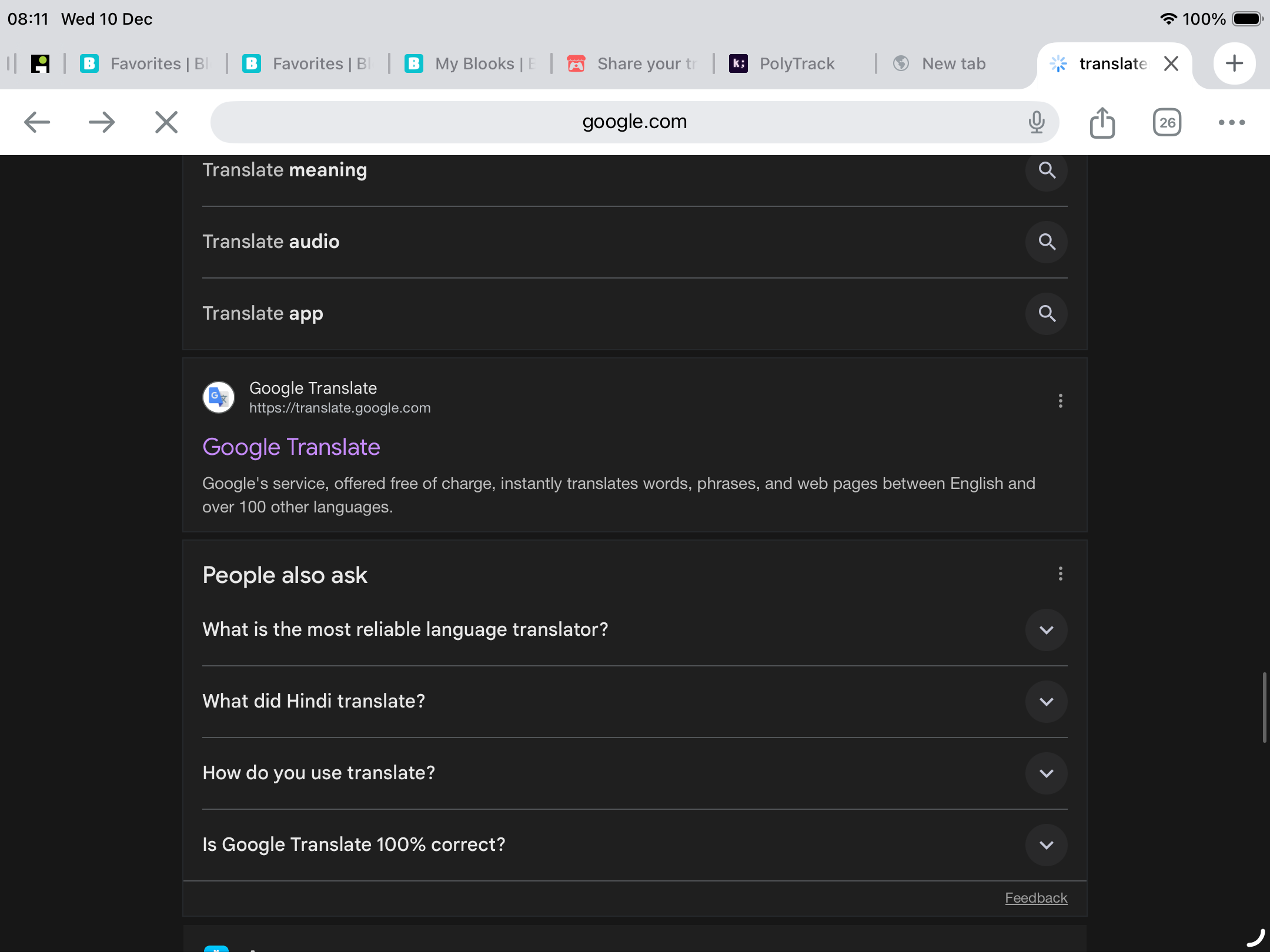Select the 'Translate app' suggestion
Image resolution: width=1270 pixels, height=952 pixels.
pos(263,313)
